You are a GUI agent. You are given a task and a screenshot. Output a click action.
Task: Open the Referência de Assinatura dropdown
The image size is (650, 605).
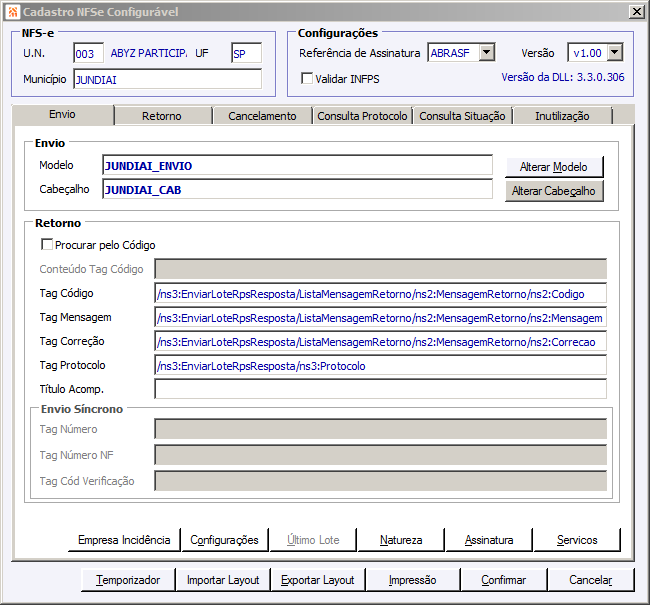487,53
